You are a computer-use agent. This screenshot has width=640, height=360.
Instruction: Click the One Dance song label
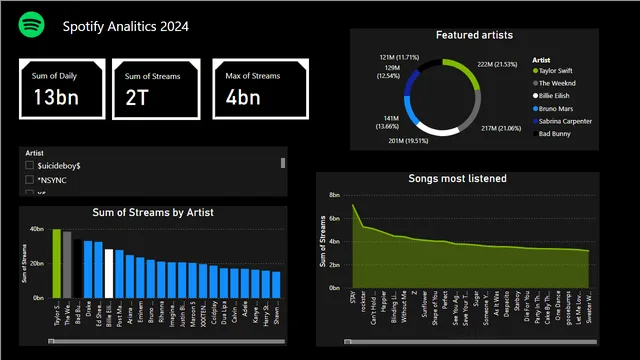coord(558,305)
